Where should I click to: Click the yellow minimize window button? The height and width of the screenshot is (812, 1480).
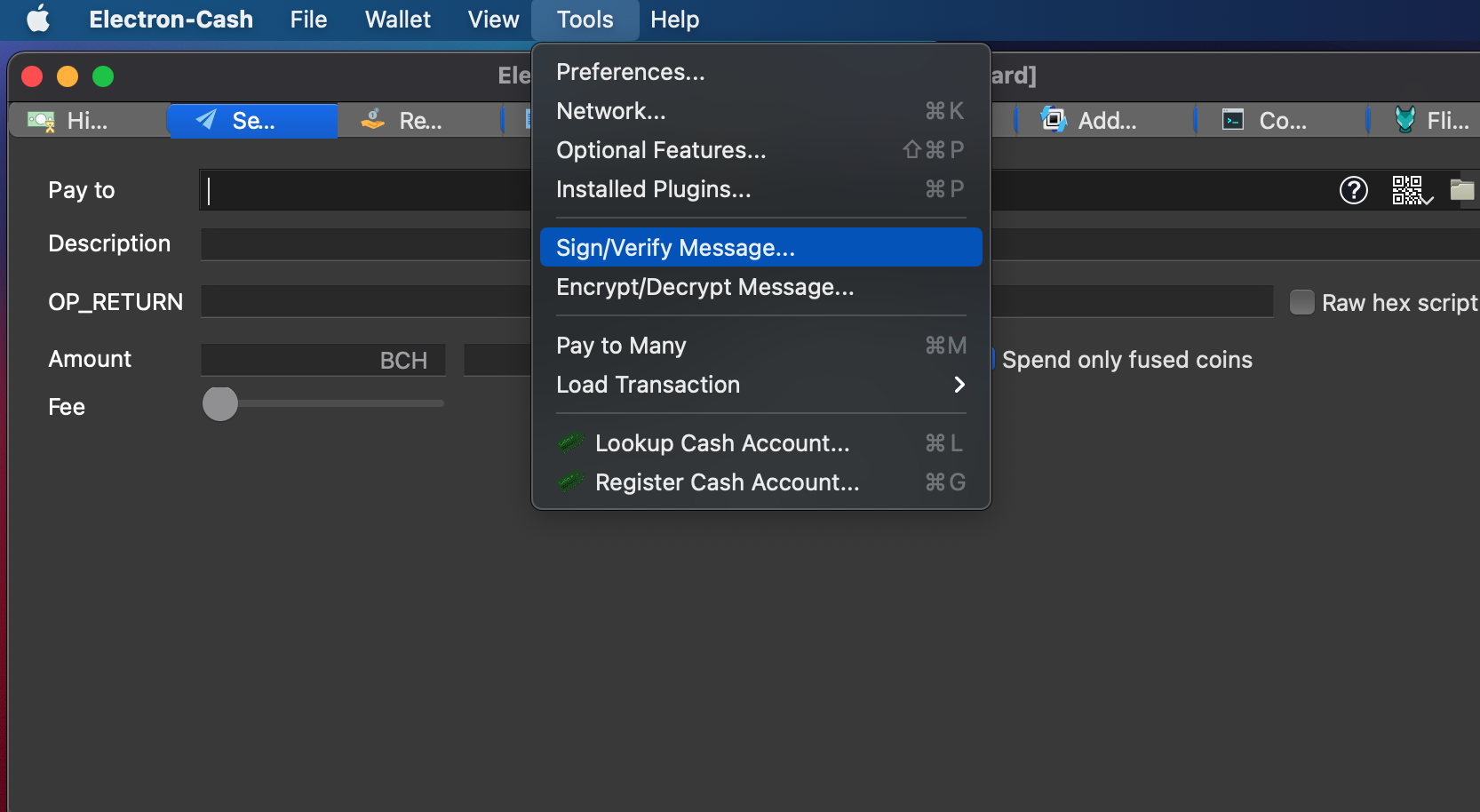(x=68, y=76)
